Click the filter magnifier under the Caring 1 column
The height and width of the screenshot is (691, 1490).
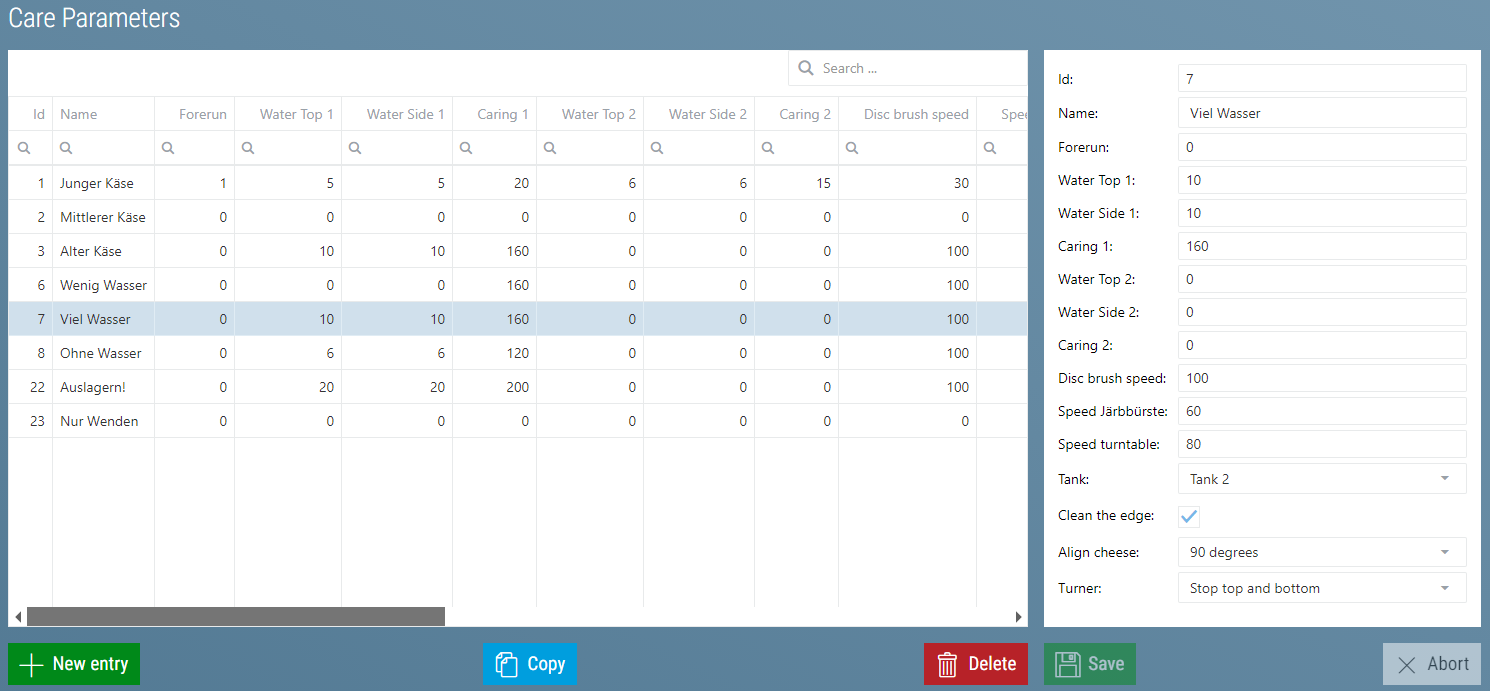click(465, 148)
